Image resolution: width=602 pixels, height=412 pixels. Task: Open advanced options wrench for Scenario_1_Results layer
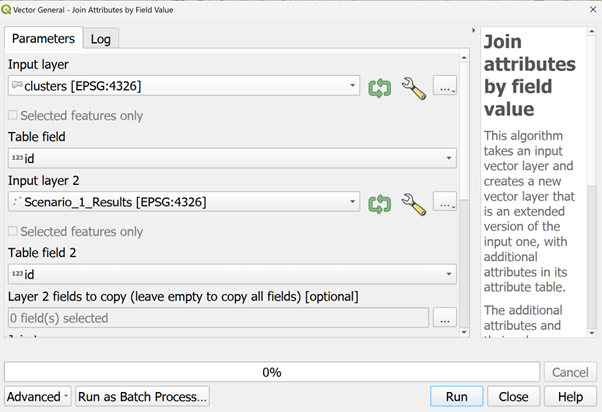[414, 204]
